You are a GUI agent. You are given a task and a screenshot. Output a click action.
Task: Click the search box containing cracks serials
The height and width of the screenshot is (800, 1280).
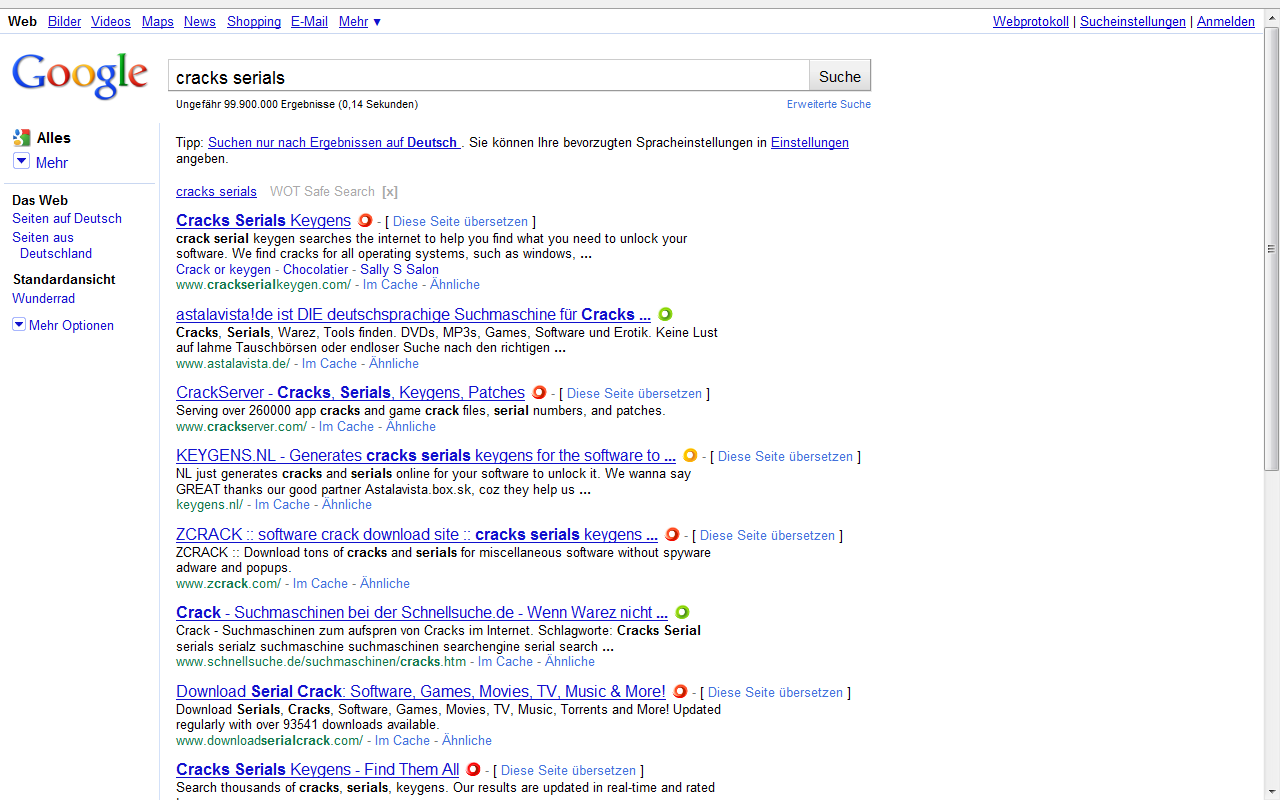coord(488,77)
